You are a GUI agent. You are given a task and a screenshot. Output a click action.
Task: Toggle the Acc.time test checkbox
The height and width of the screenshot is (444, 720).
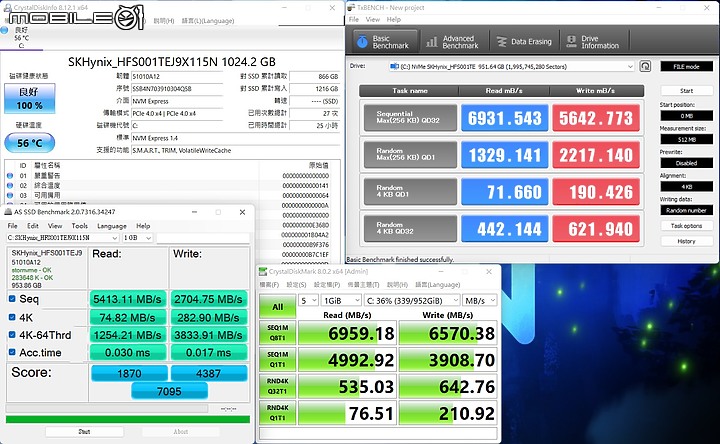click(12, 352)
